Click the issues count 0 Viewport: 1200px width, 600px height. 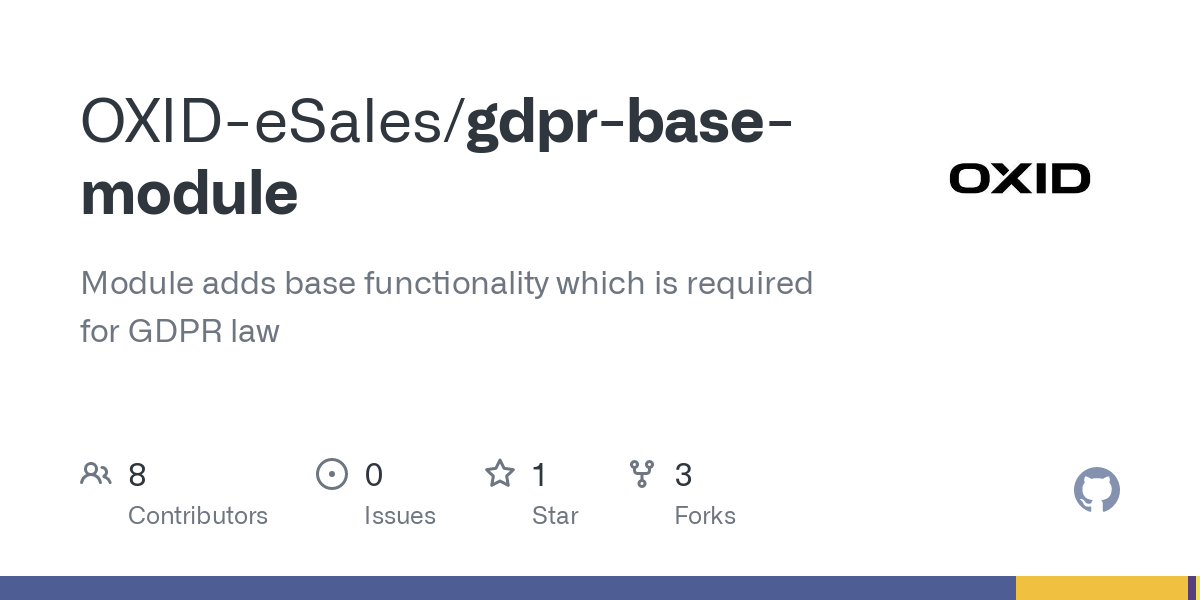(x=373, y=475)
